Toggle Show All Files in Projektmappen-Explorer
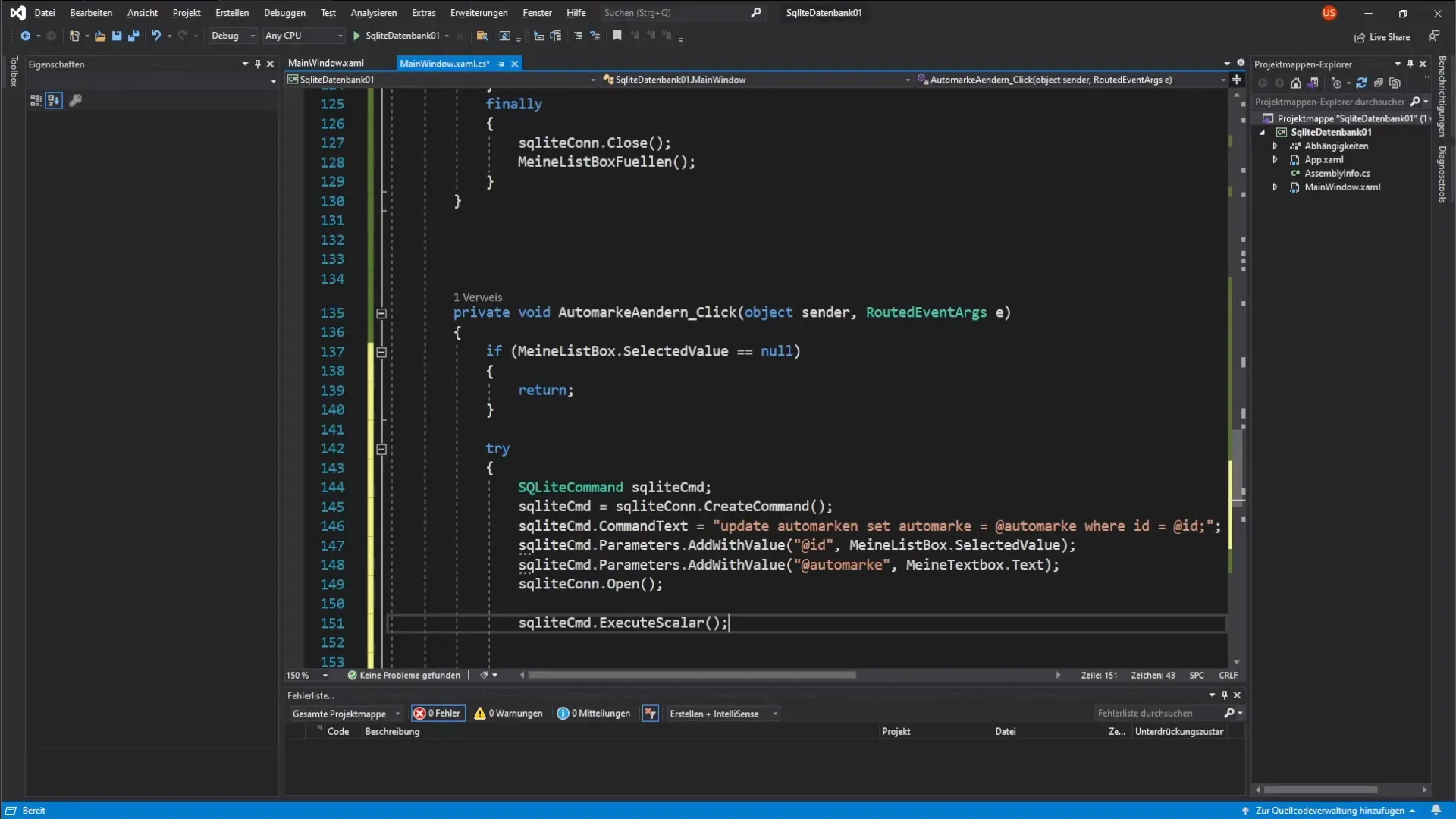This screenshot has width=1456, height=819. click(x=1395, y=83)
